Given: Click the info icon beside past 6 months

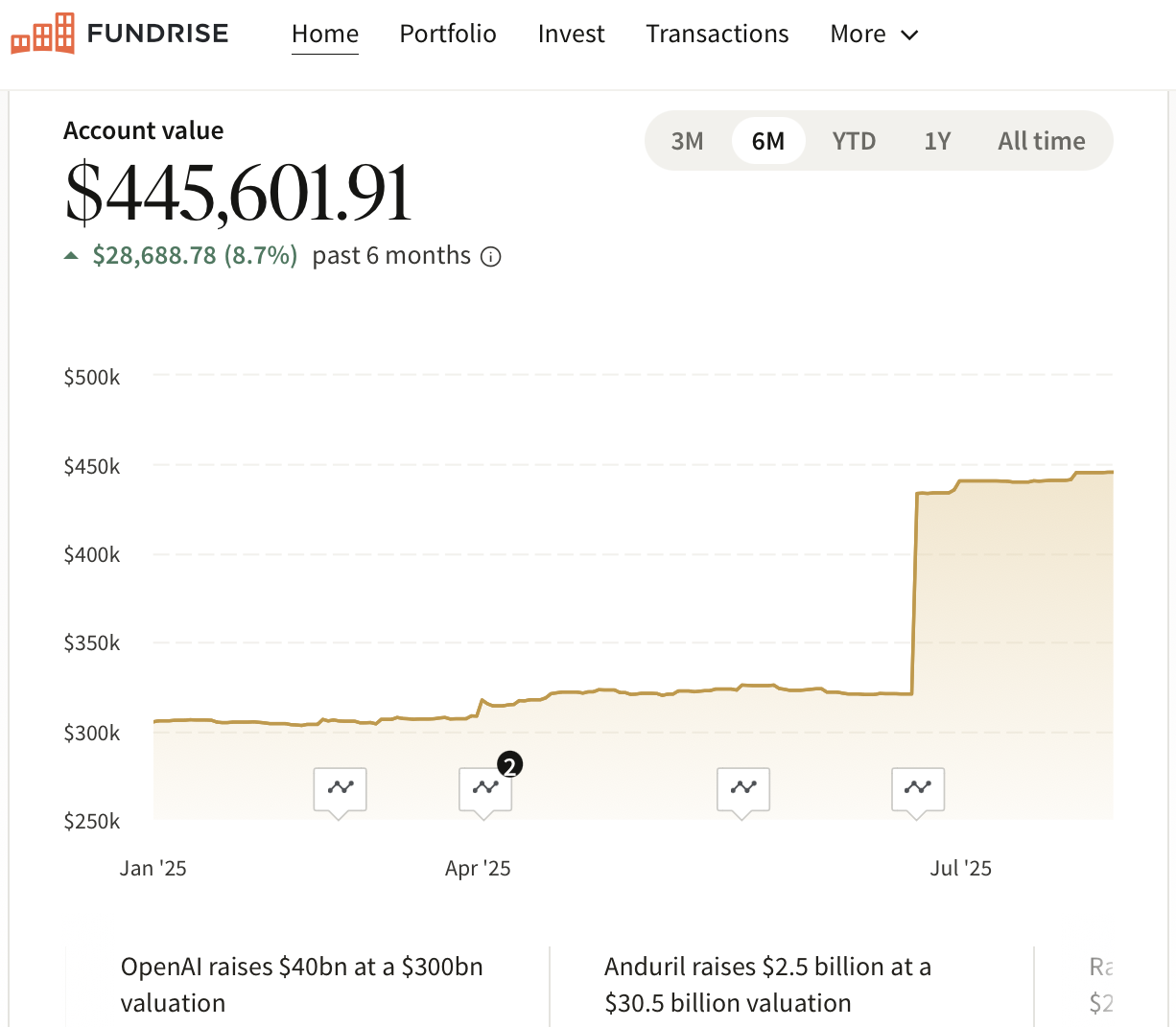Looking at the screenshot, I should pos(491,257).
